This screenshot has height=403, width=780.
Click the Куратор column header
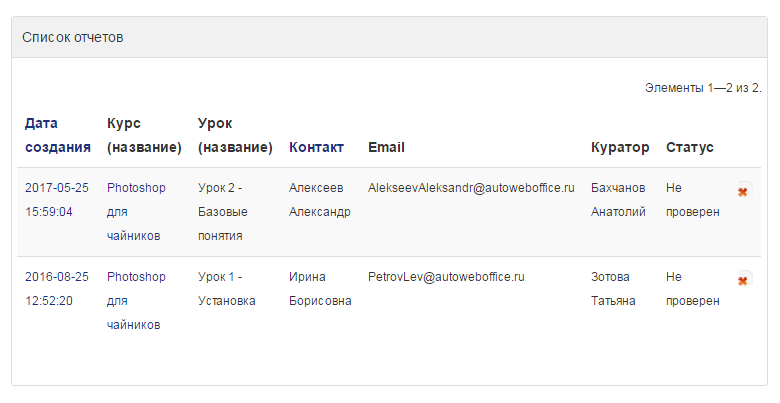(x=620, y=148)
